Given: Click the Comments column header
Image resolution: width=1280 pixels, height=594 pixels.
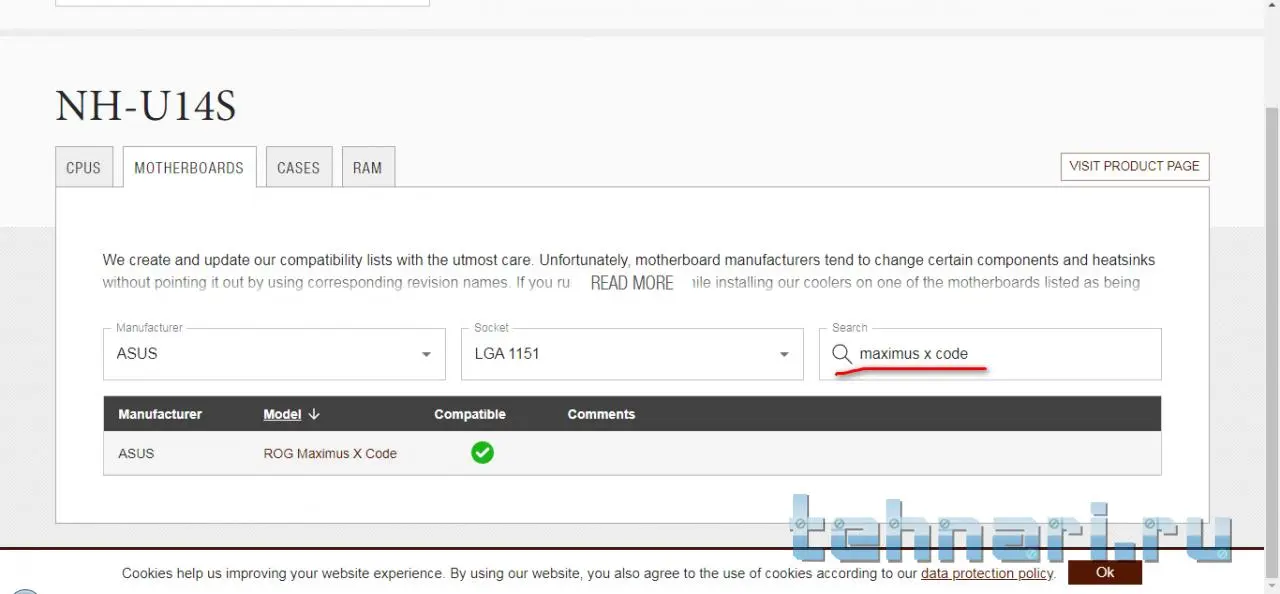Looking at the screenshot, I should click(x=601, y=414).
